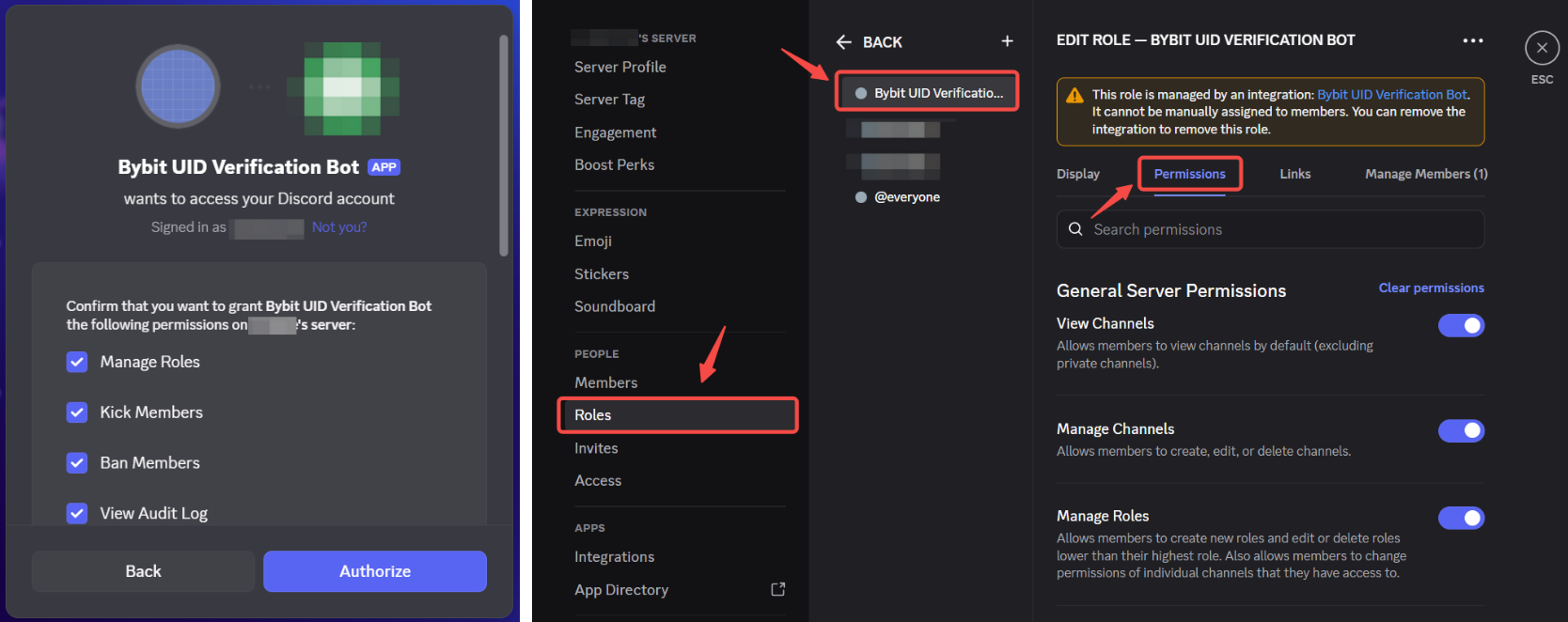1568x622 pixels.
Task: Toggle off View Channels permission switch
Action: (x=1461, y=325)
